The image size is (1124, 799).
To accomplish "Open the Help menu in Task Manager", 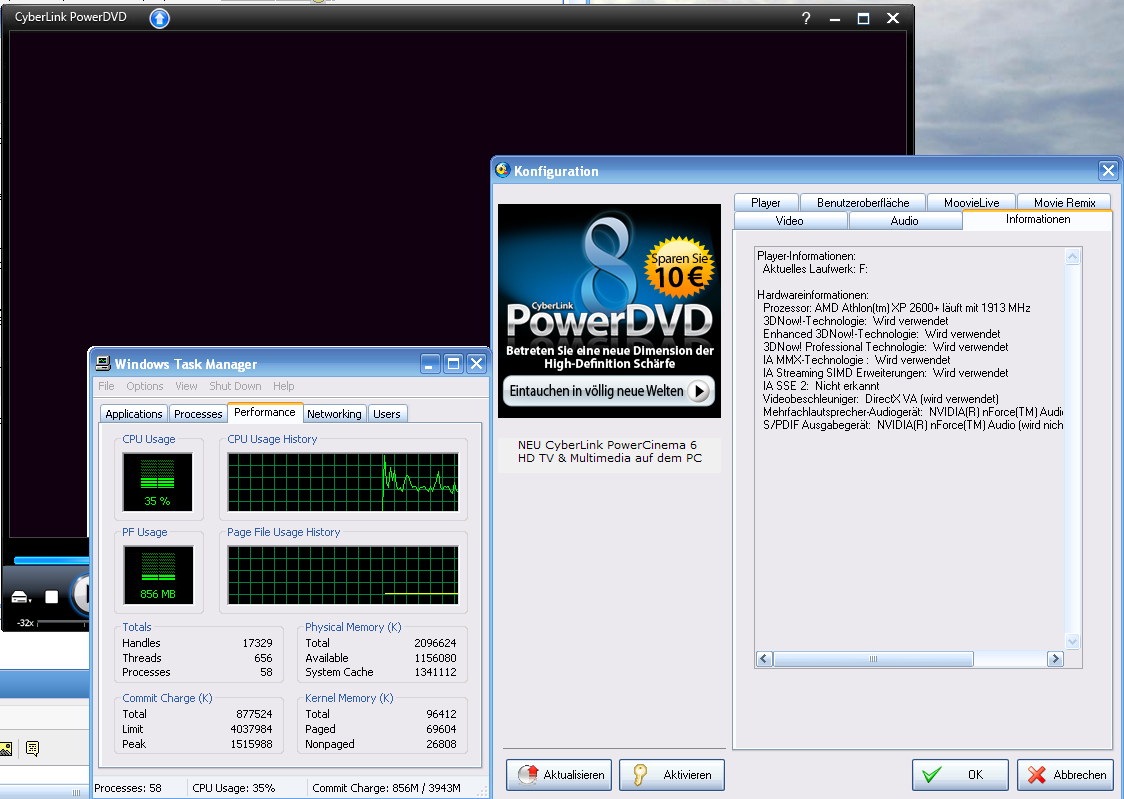I will pos(283,386).
